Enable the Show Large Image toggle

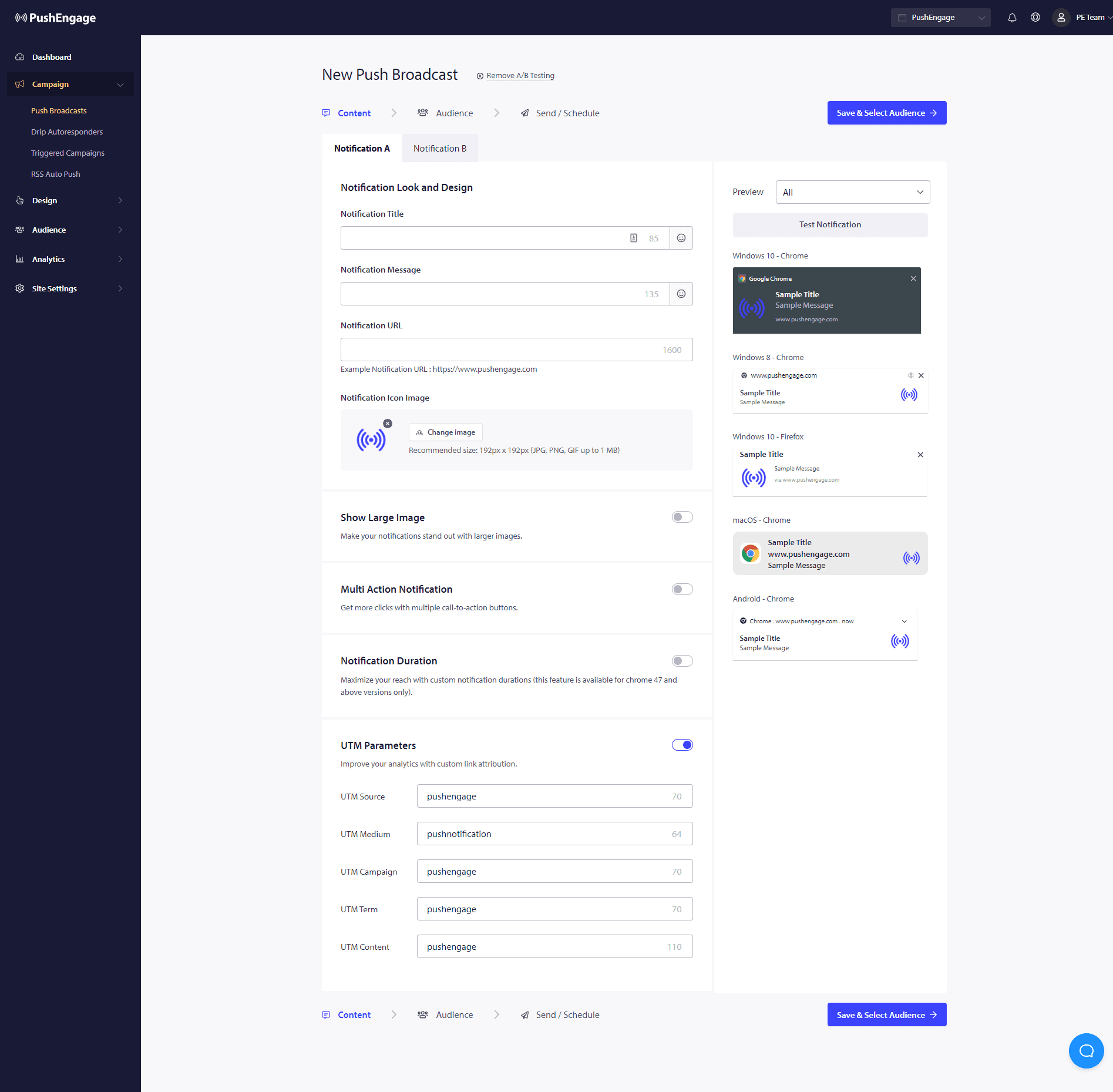click(x=682, y=517)
